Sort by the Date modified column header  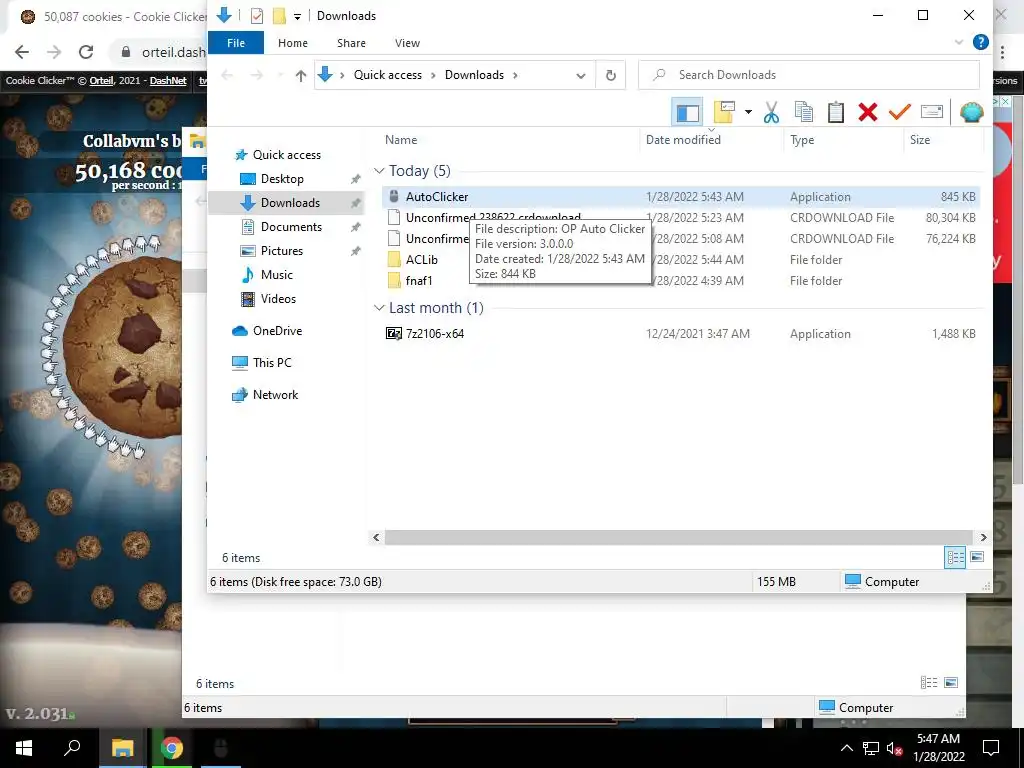(x=683, y=140)
